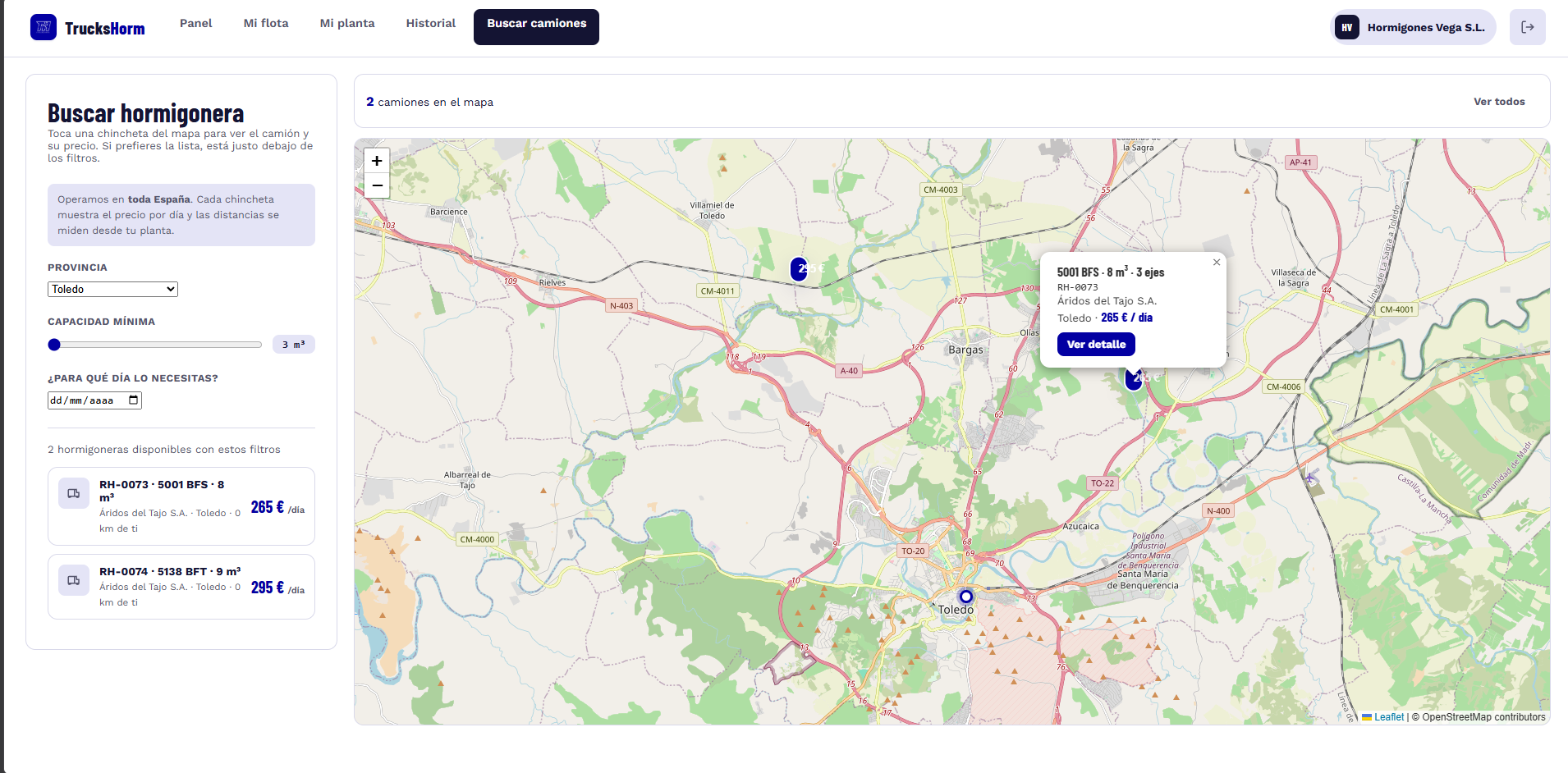
Task: Click the 'Áridos del Tajo S.A.' popup text
Action: 1107,301
